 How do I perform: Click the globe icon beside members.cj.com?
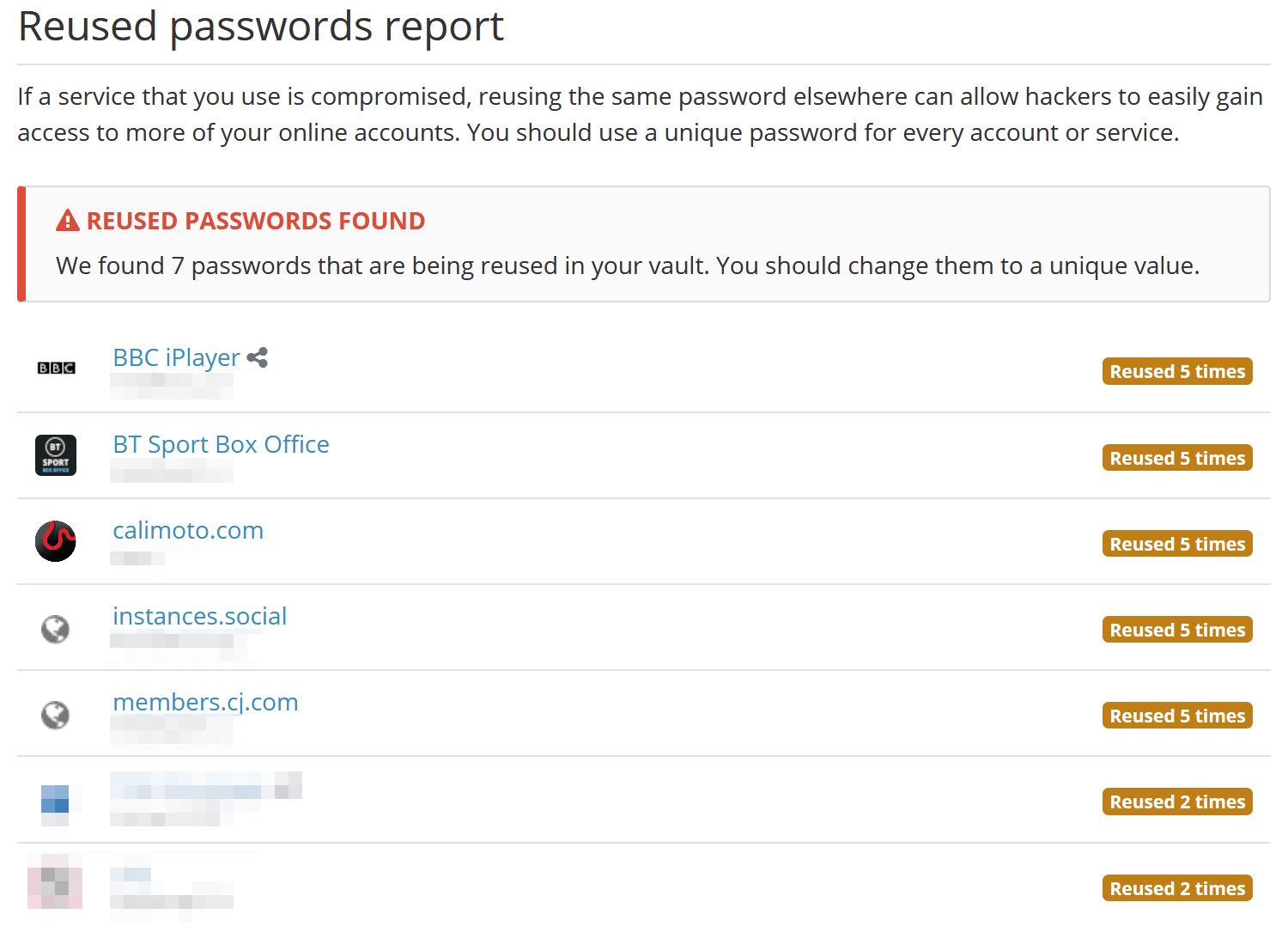[55, 714]
